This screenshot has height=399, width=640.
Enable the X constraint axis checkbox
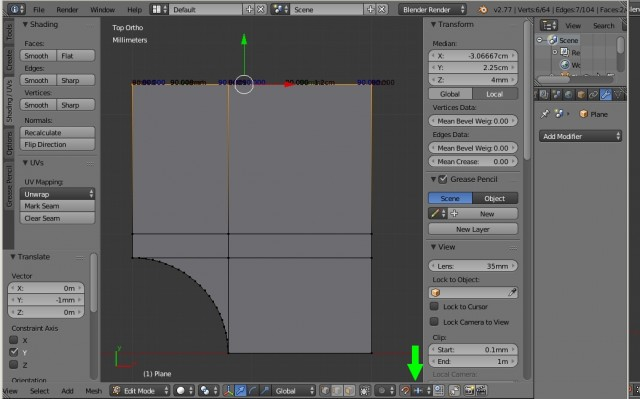click(x=13, y=340)
